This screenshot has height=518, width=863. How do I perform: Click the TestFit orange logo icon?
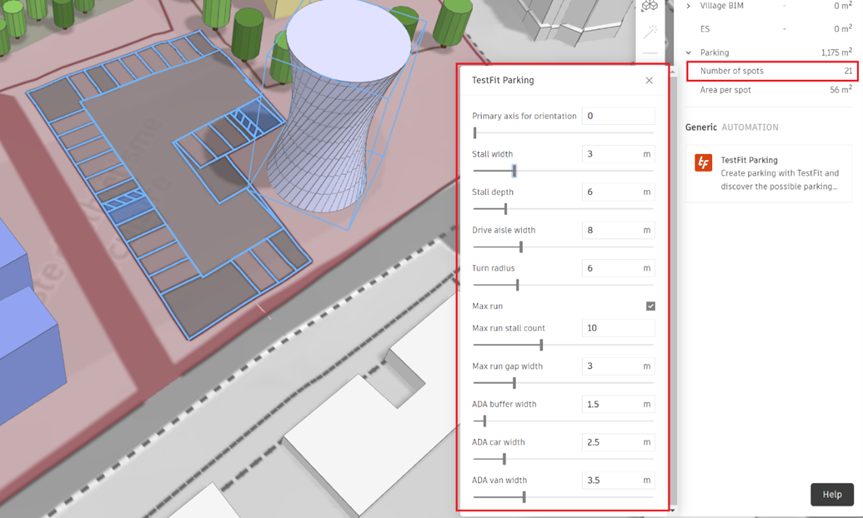703,162
